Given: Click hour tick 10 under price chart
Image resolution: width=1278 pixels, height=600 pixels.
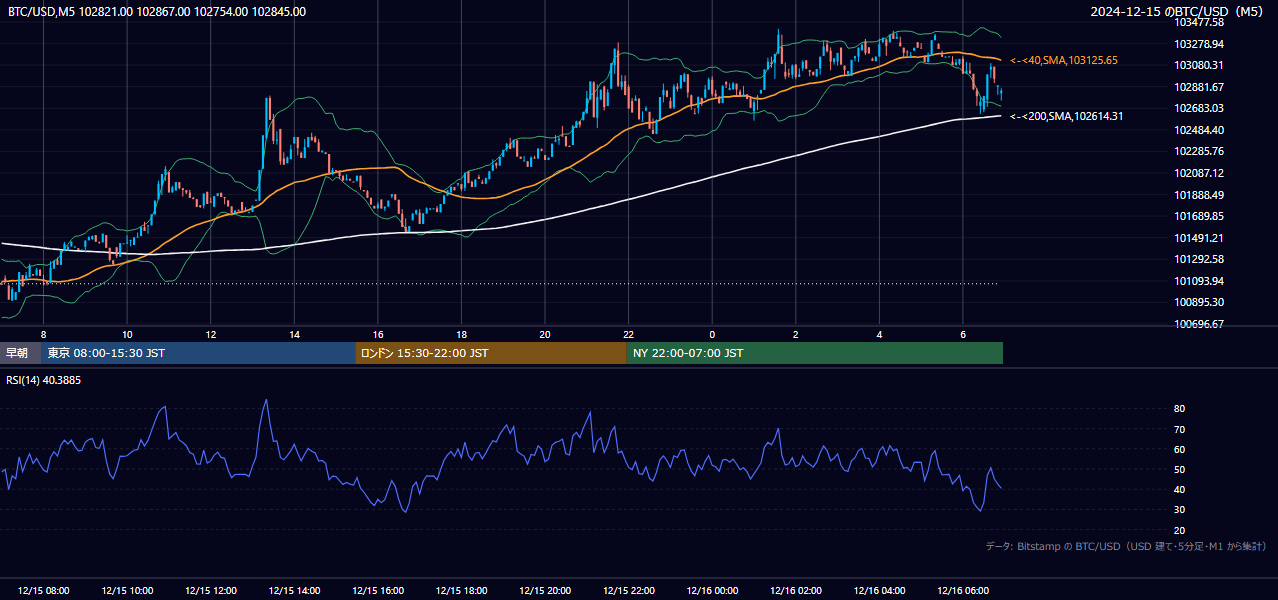Looking at the screenshot, I should tap(127, 334).
